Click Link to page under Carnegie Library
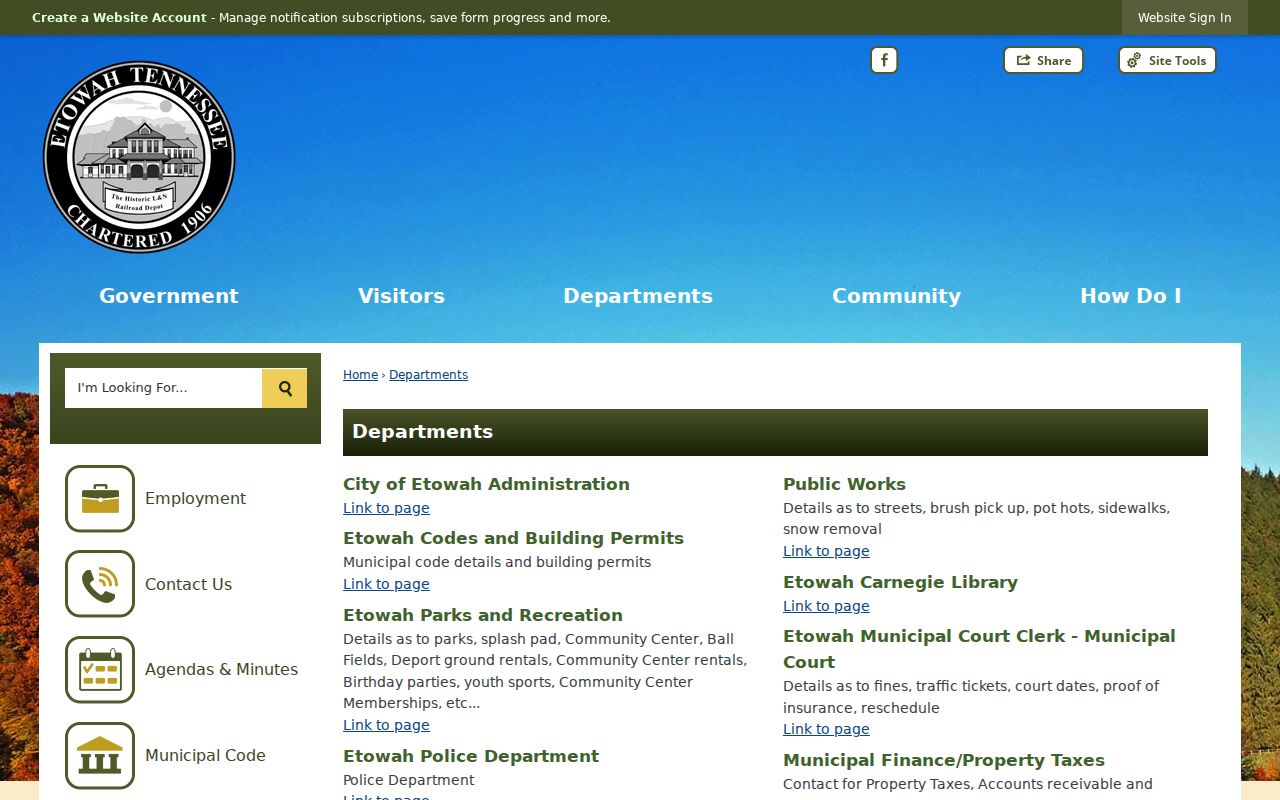 click(x=826, y=606)
